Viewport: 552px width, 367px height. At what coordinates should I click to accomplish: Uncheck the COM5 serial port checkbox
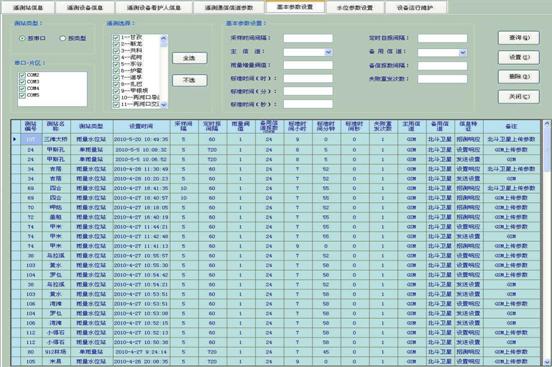click(22, 95)
